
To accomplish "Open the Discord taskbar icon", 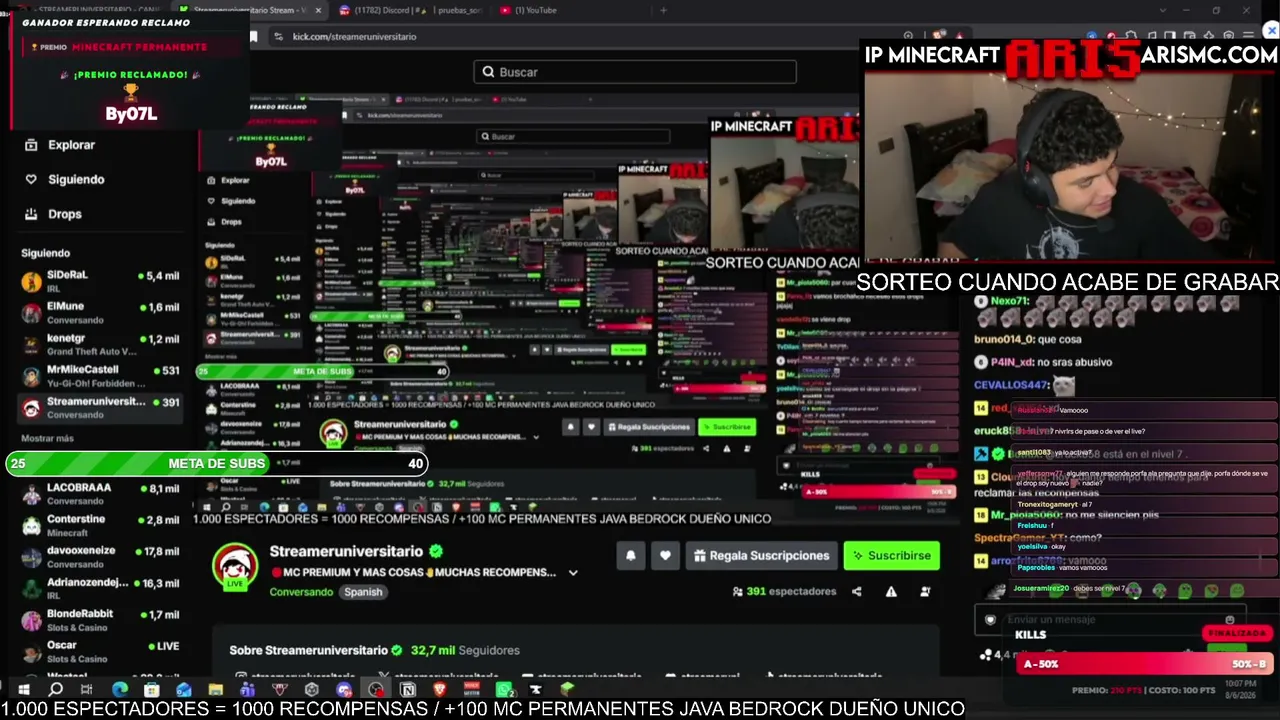I will [x=344, y=690].
